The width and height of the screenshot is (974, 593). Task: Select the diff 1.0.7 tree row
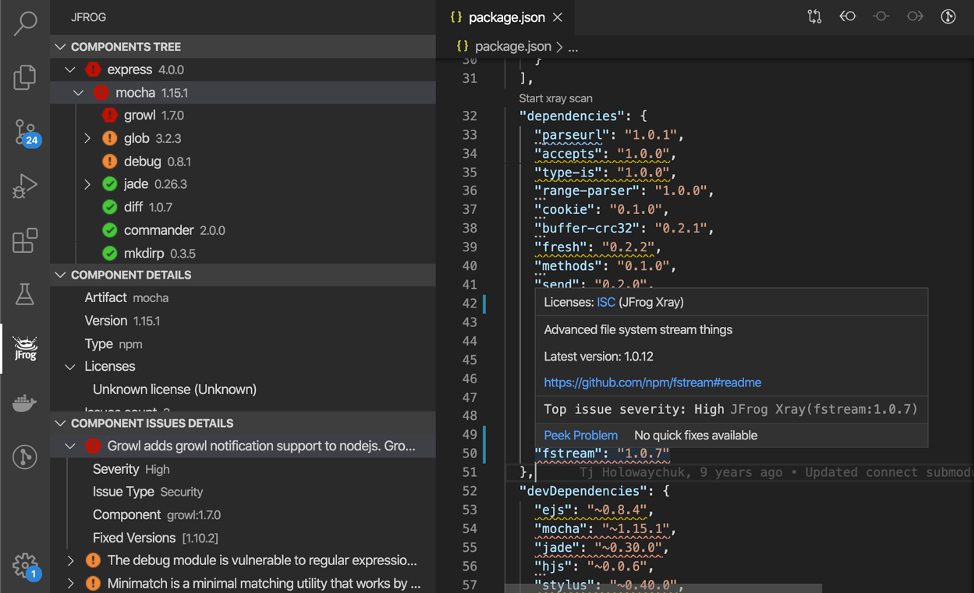243,207
